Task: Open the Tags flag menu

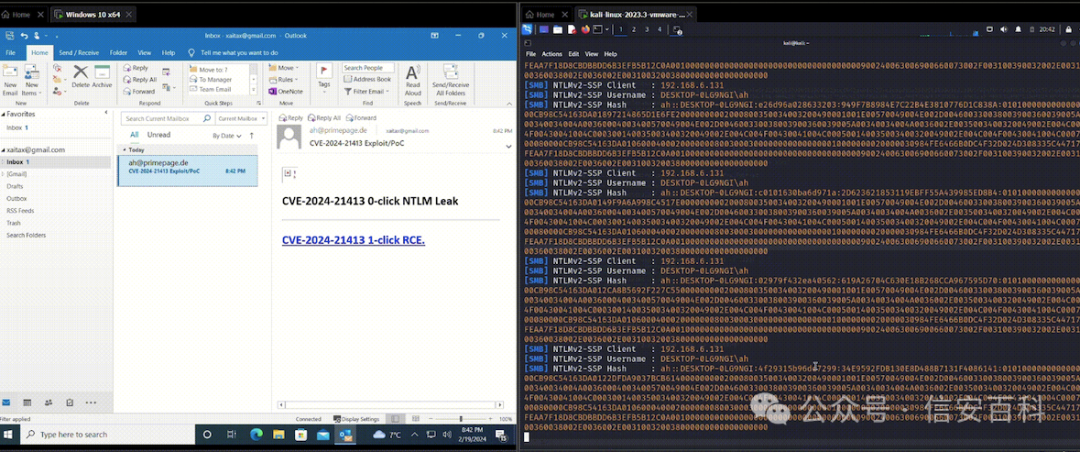Action: [x=324, y=77]
